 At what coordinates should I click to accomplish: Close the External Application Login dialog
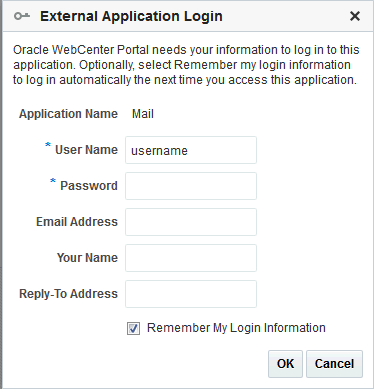coord(355,16)
